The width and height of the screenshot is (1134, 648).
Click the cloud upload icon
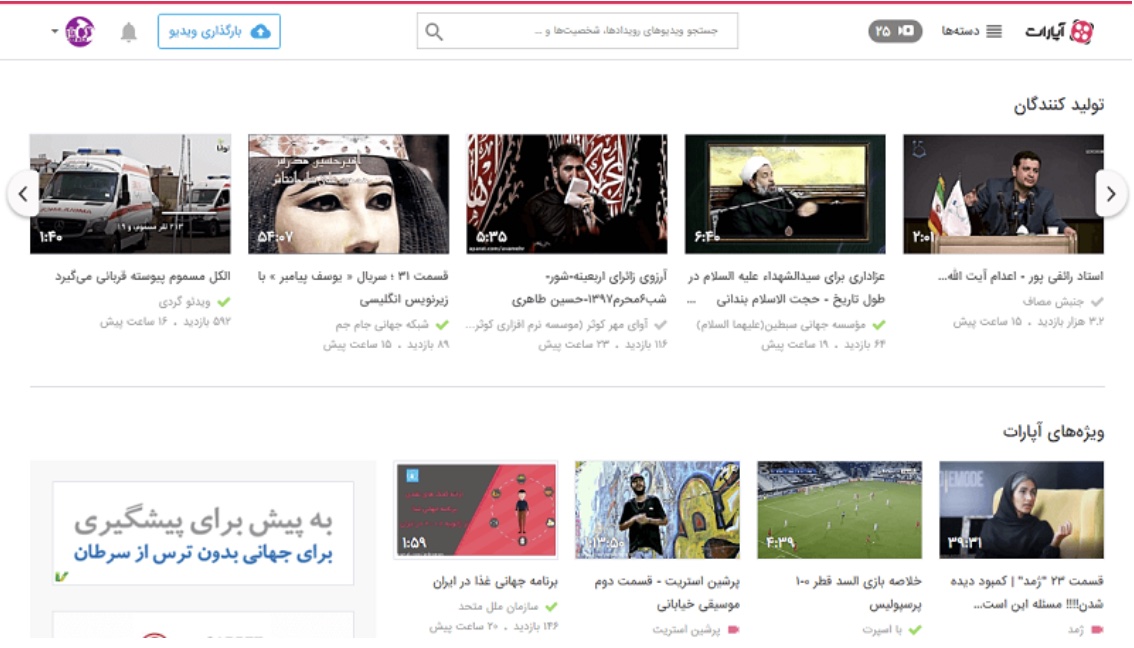tap(263, 30)
